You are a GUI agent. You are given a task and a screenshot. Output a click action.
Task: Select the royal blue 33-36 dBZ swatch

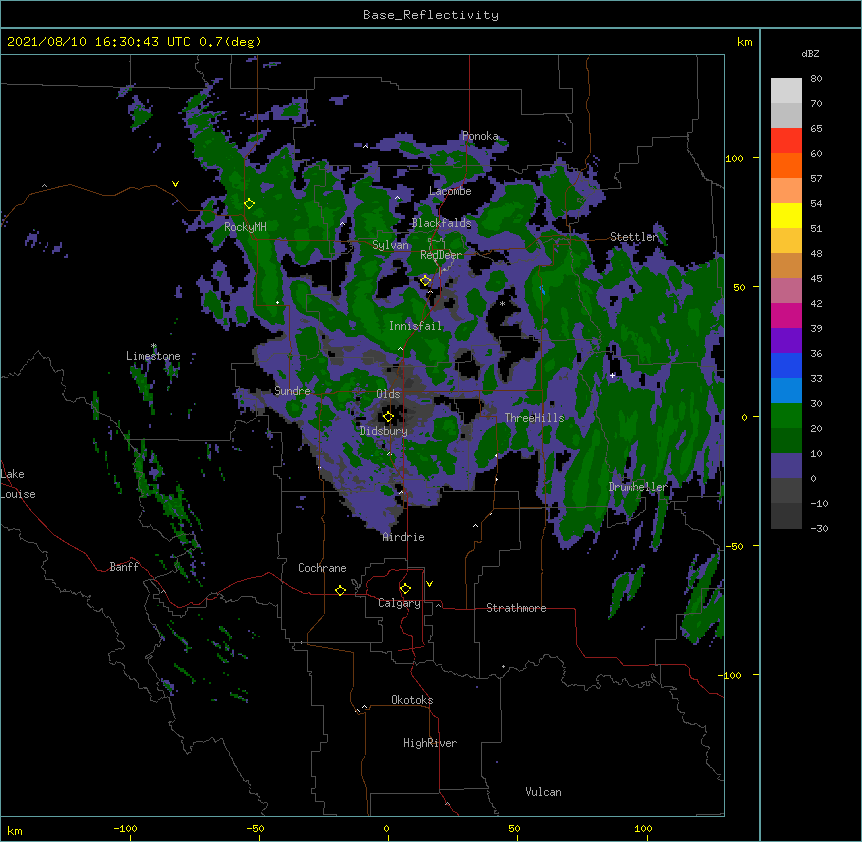pyautogui.click(x=786, y=365)
